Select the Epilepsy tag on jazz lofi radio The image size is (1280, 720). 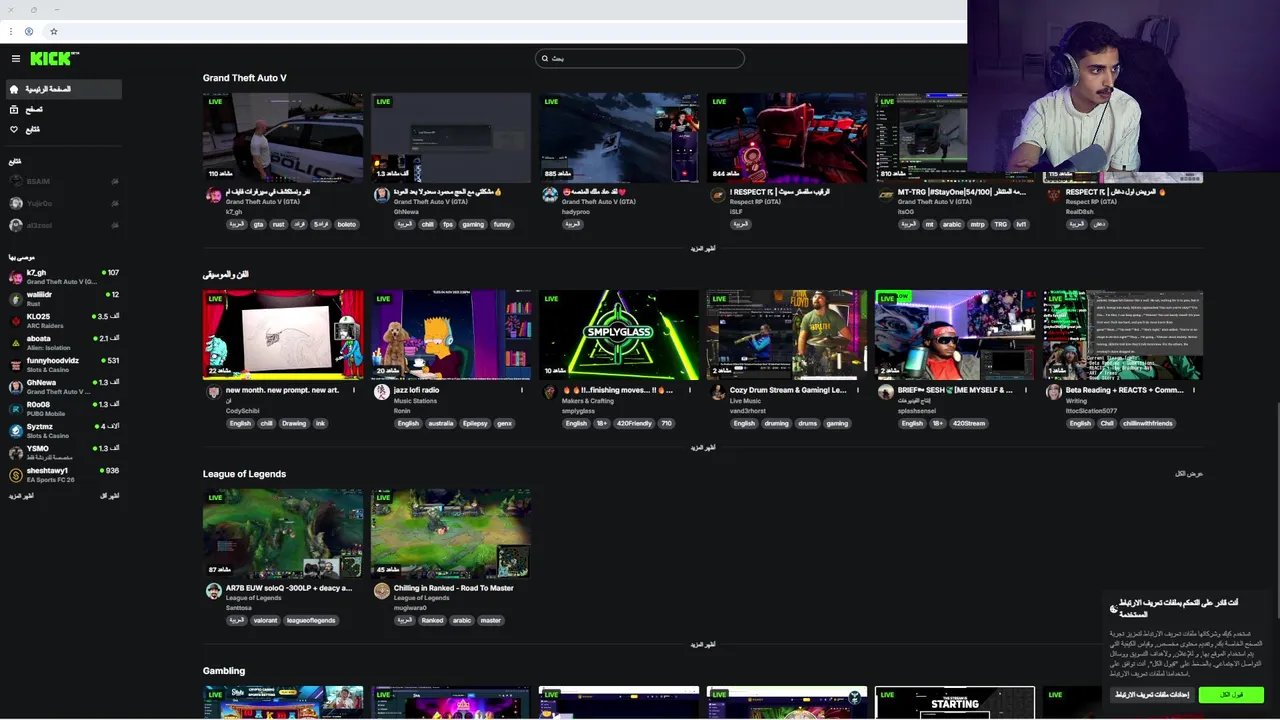pos(475,423)
